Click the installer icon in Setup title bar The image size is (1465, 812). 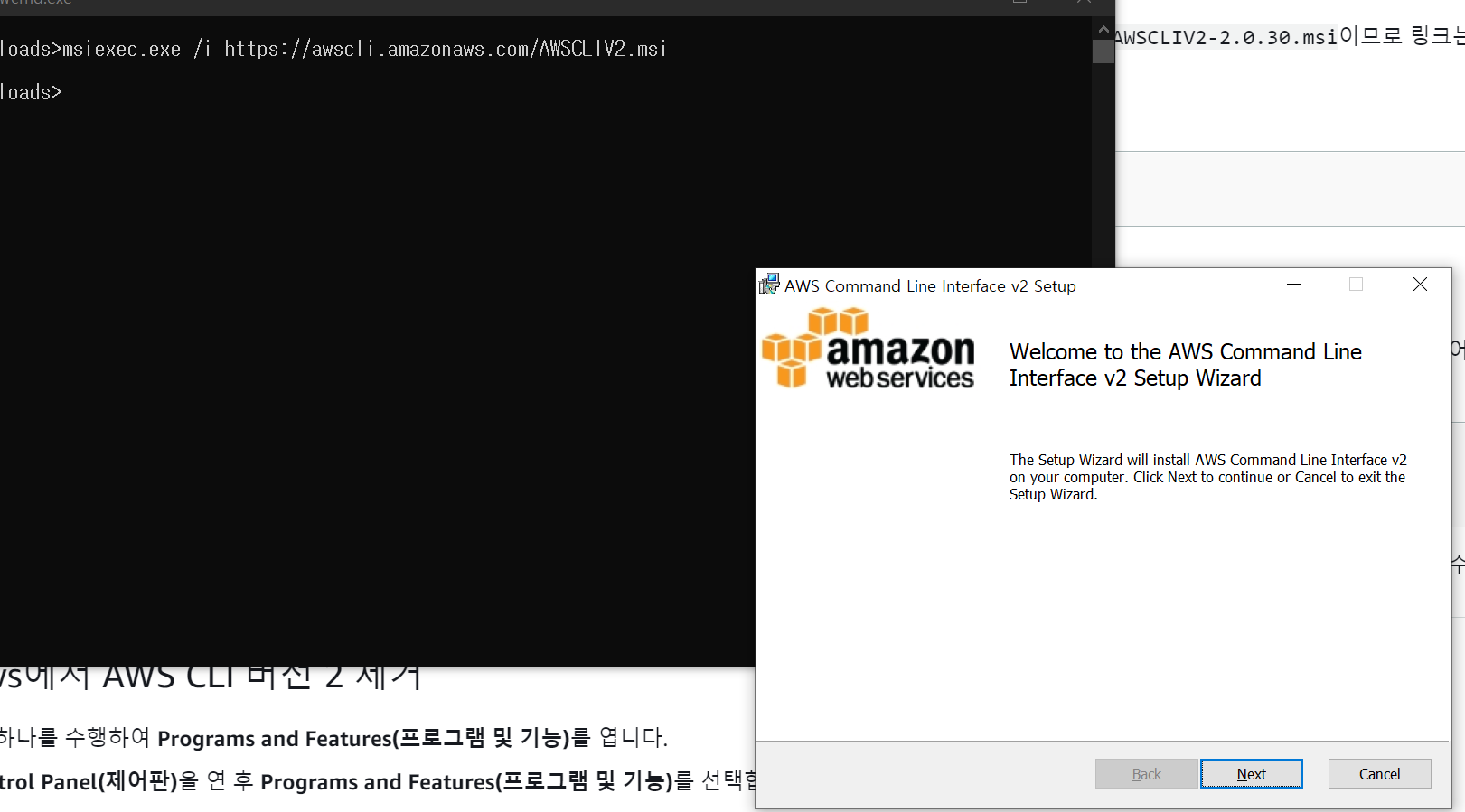(769, 285)
